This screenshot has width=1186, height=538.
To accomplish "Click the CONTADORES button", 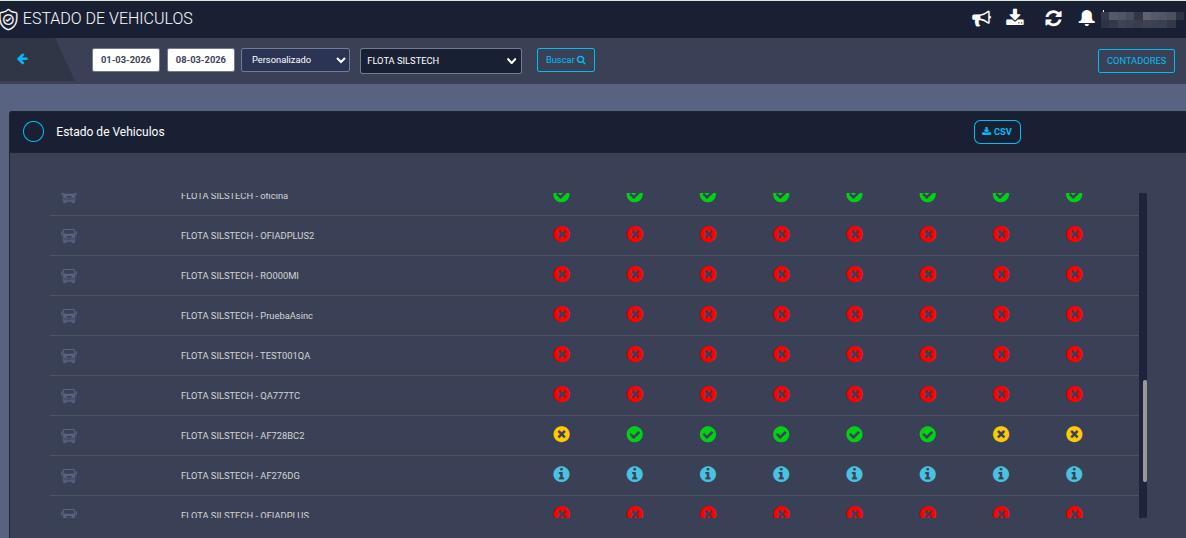I will pyautogui.click(x=1136, y=61).
